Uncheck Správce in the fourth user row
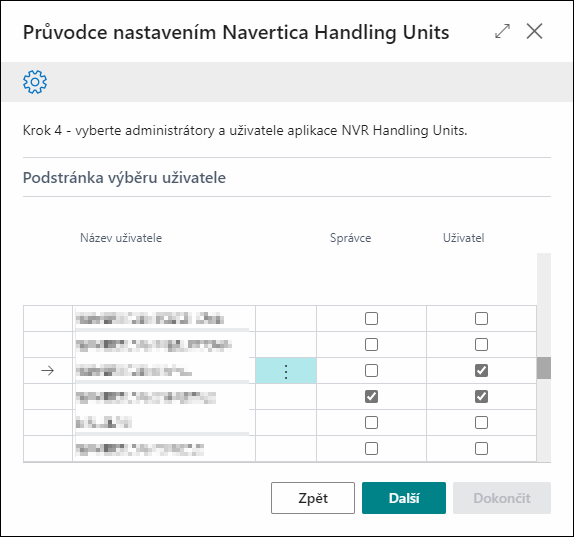This screenshot has height=537, width=574. click(x=371, y=396)
